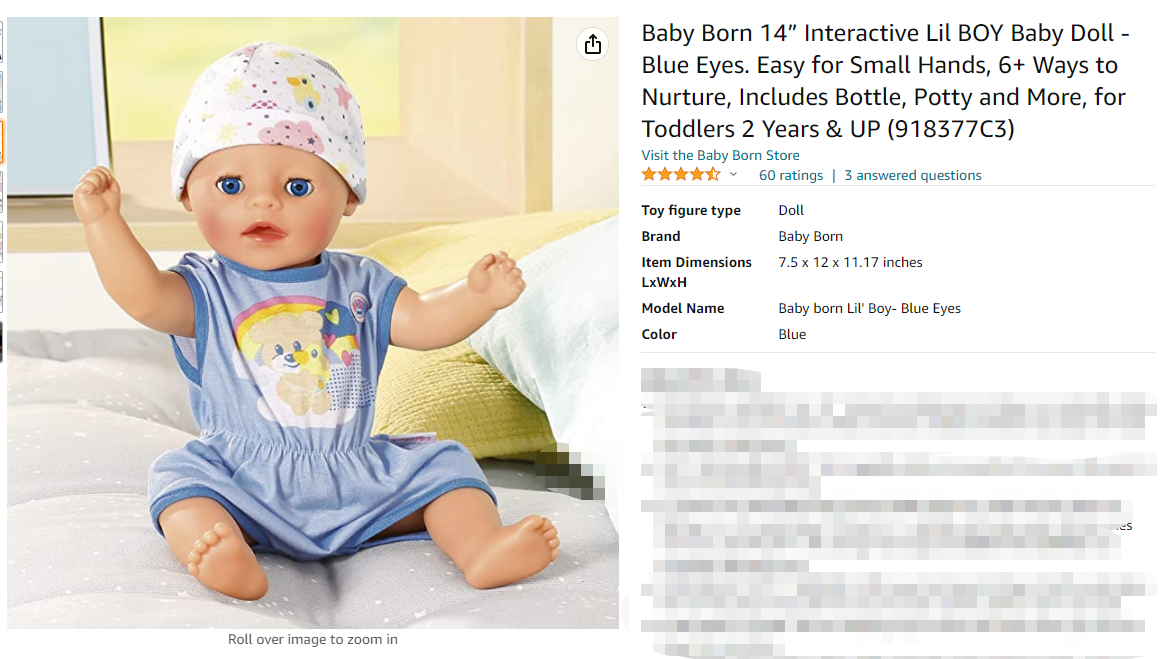Expand the ratings breakdown chevron beside stars

[x=733, y=175]
